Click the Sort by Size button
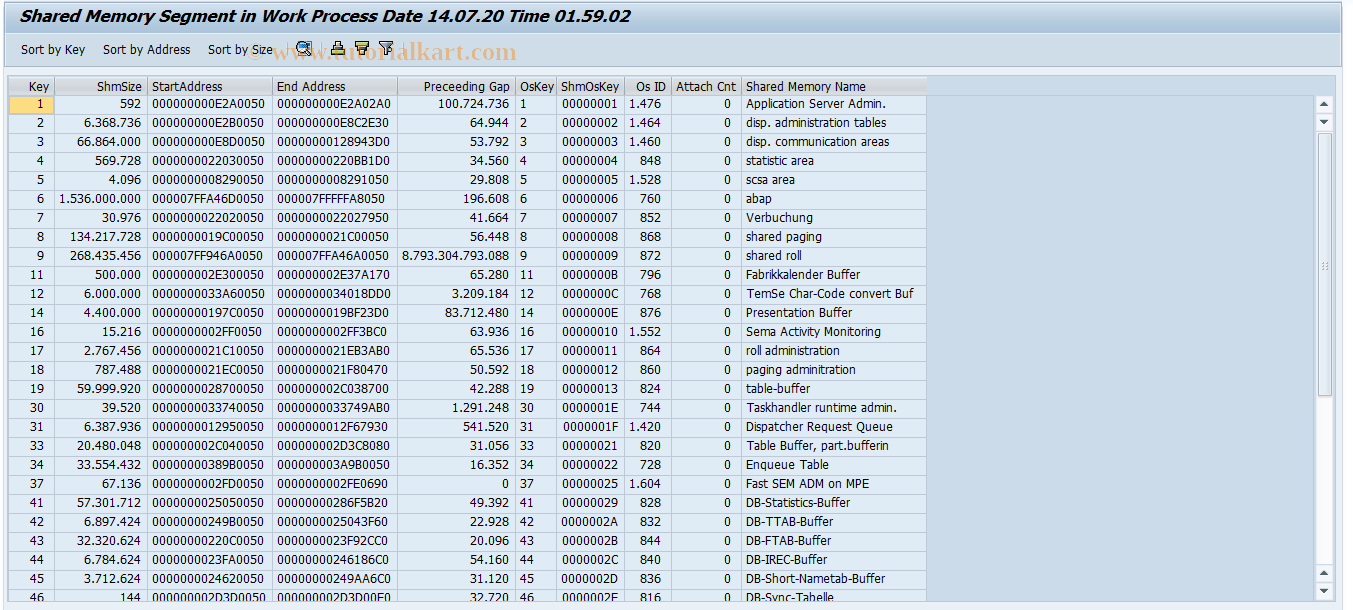The image size is (1353, 610). point(240,49)
